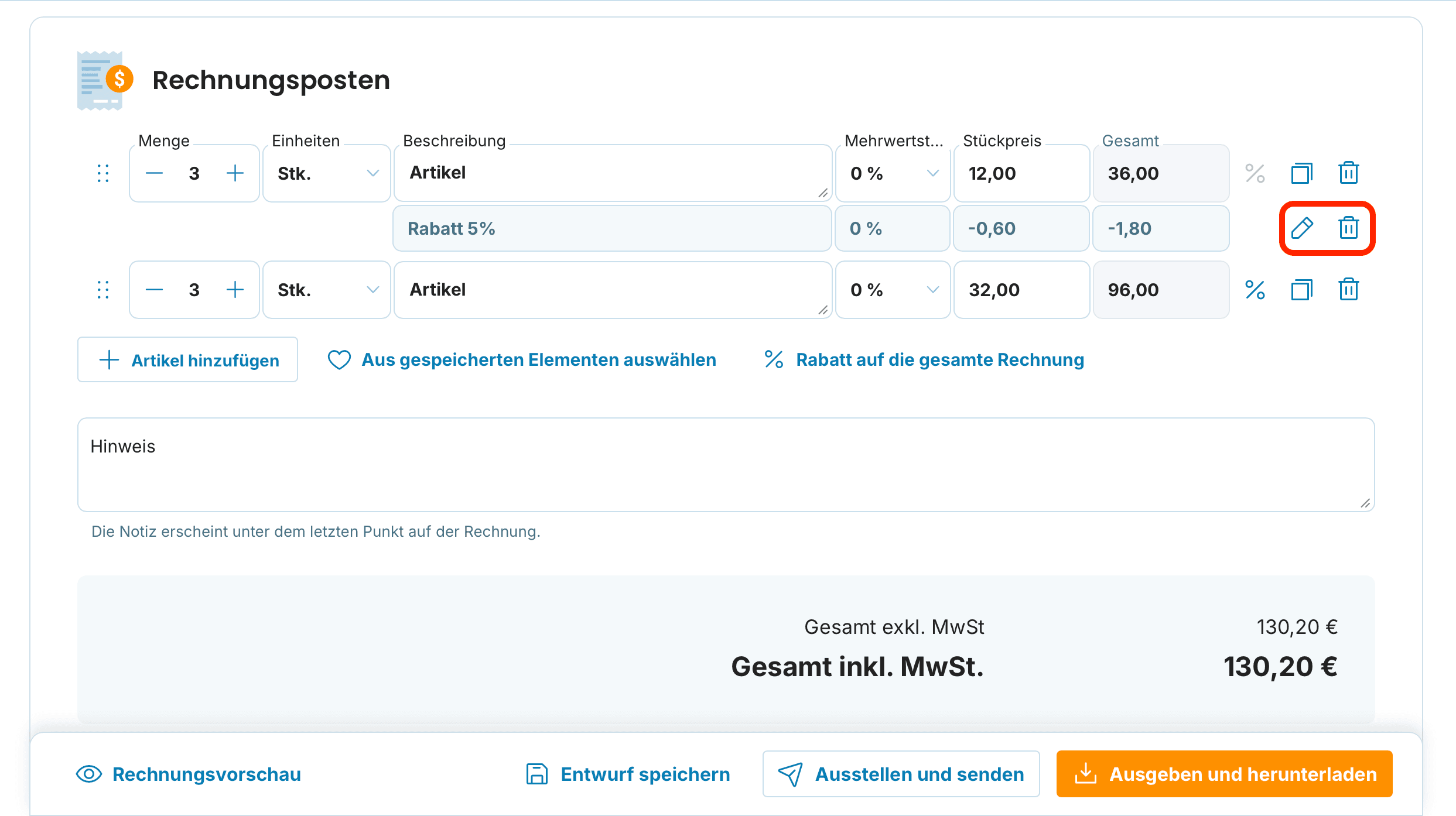Viewport: 1456px width, 816px height.
Task: Click into the Hinweis note text area
Action: [x=726, y=465]
